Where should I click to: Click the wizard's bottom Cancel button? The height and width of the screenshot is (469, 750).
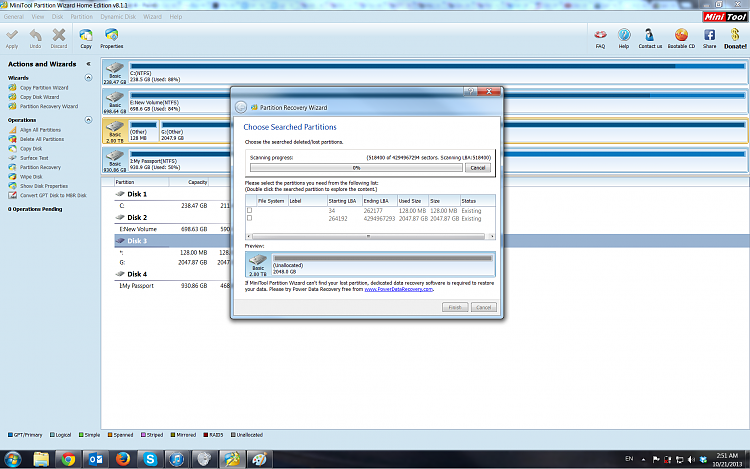pyautogui.click(x=484, y=307)
